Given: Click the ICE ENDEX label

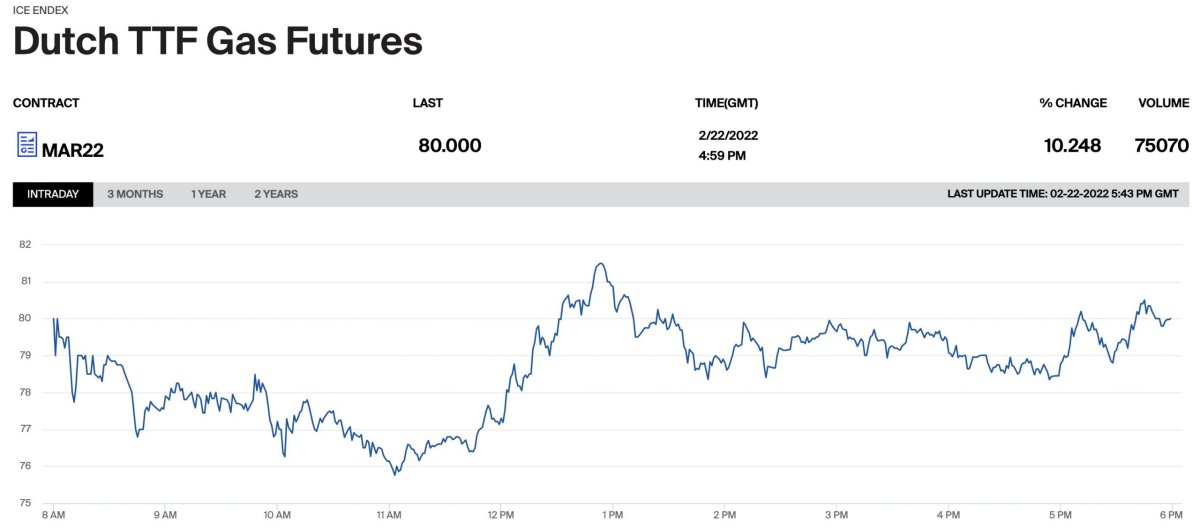Looking at the screenshot, I should click(x=41, y=10).
